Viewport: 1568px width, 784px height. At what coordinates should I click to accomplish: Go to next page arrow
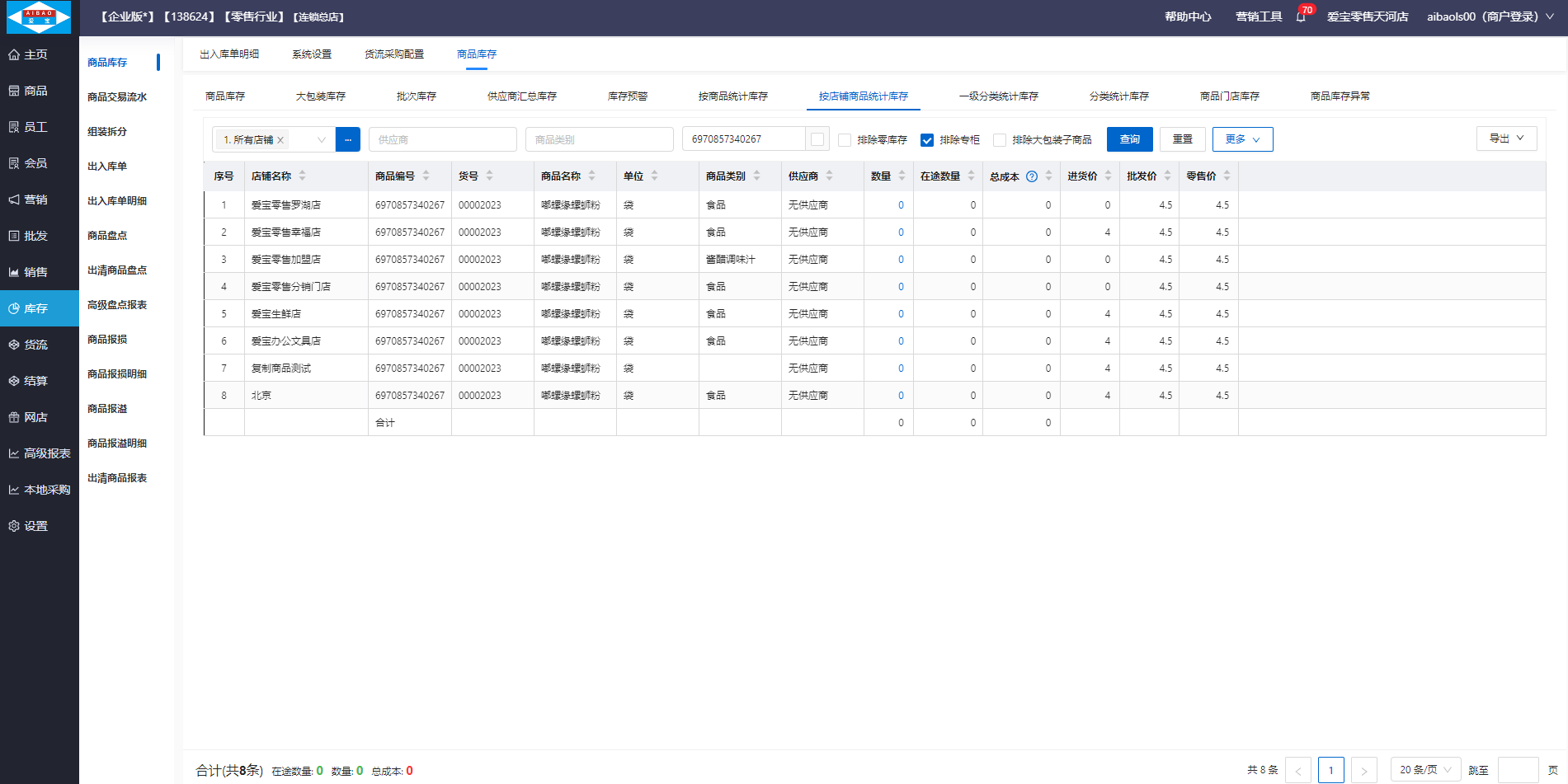pyautogui.click(x=1363, y=770)
